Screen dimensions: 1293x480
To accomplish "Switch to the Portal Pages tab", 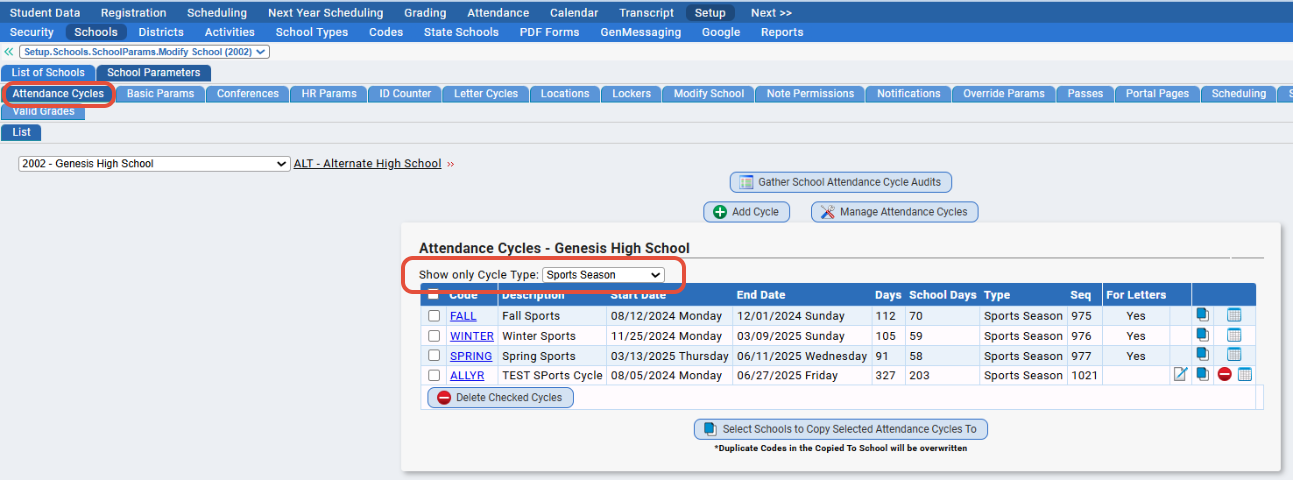I will click(x=1157, y=93).
